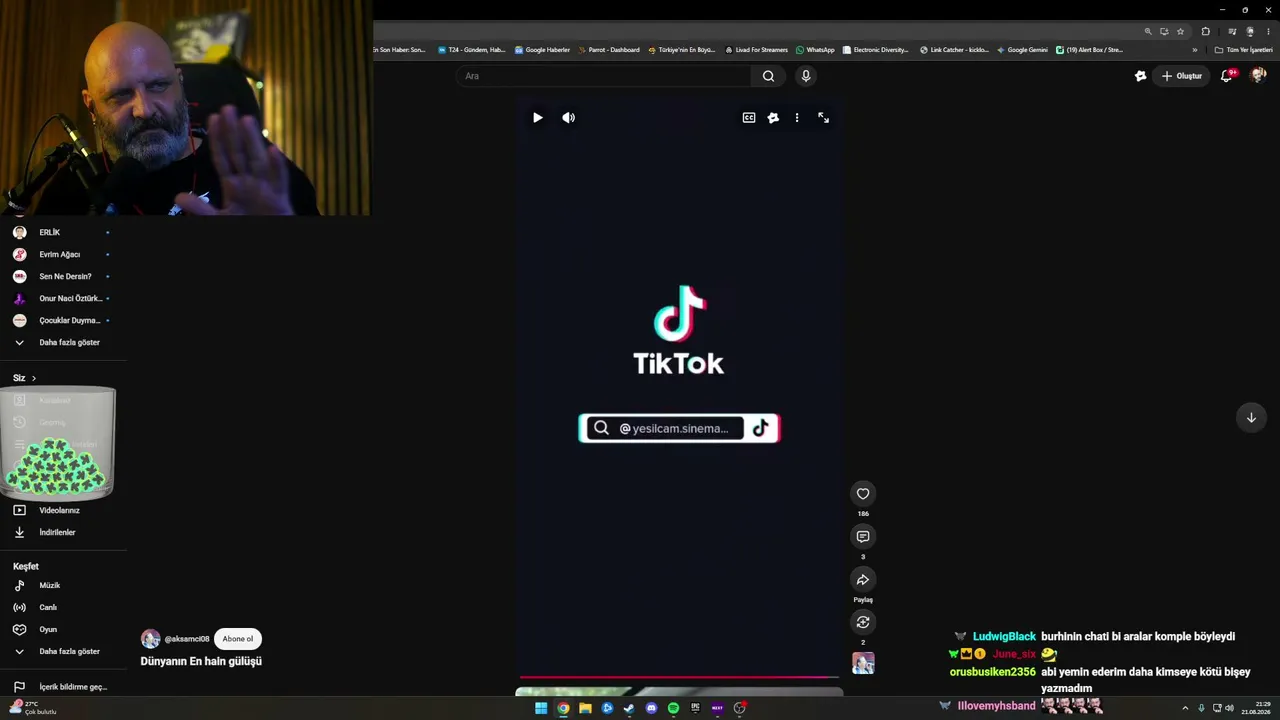Image resolution: width=1280 pixels, height=720 pixels.
Task: Open the Short's sound thumbnail
Action: click(863, 663)
